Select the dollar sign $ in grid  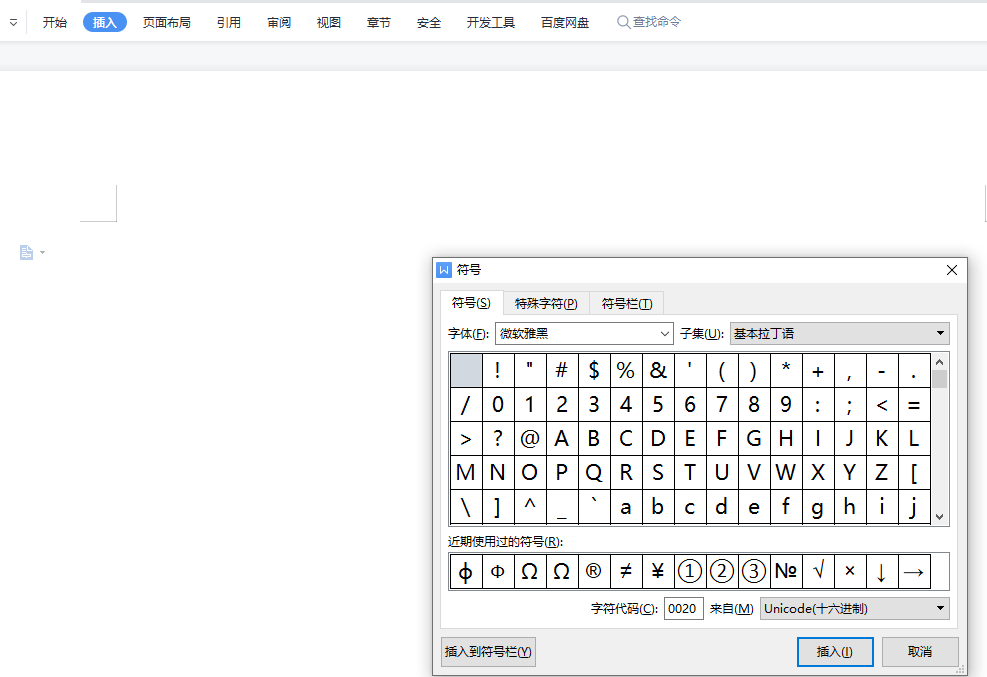[x=594, y=371]
